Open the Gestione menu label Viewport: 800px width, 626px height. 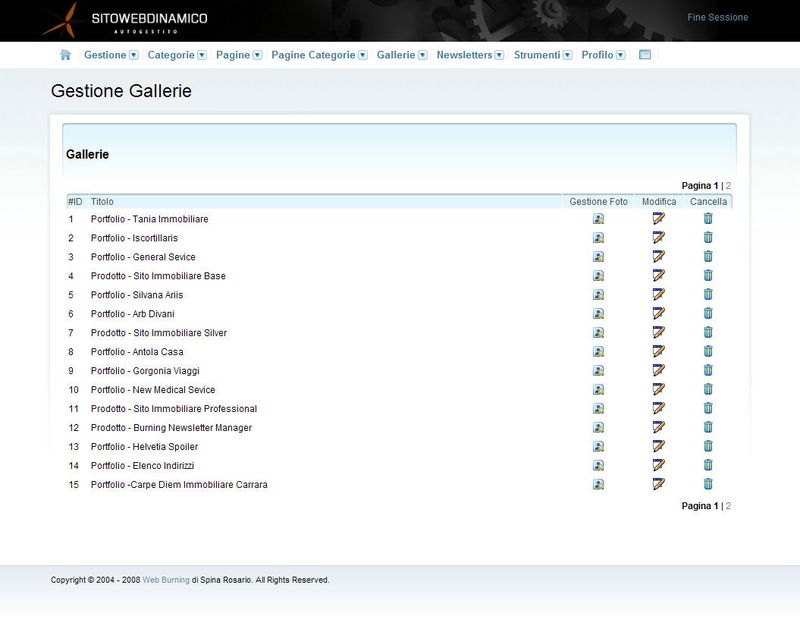pyautogui.click(x=105, y=55)
